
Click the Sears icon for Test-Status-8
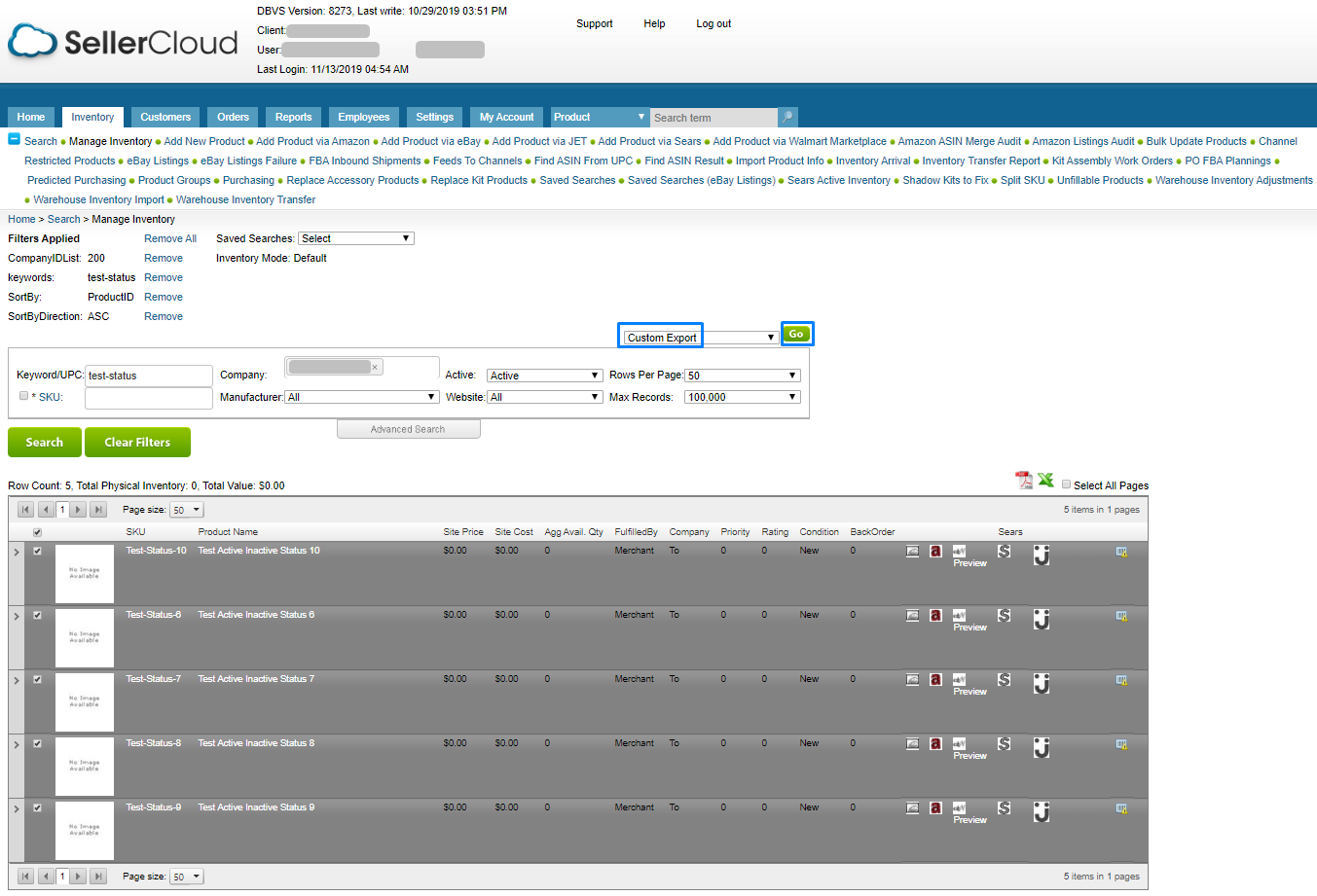1004,743
